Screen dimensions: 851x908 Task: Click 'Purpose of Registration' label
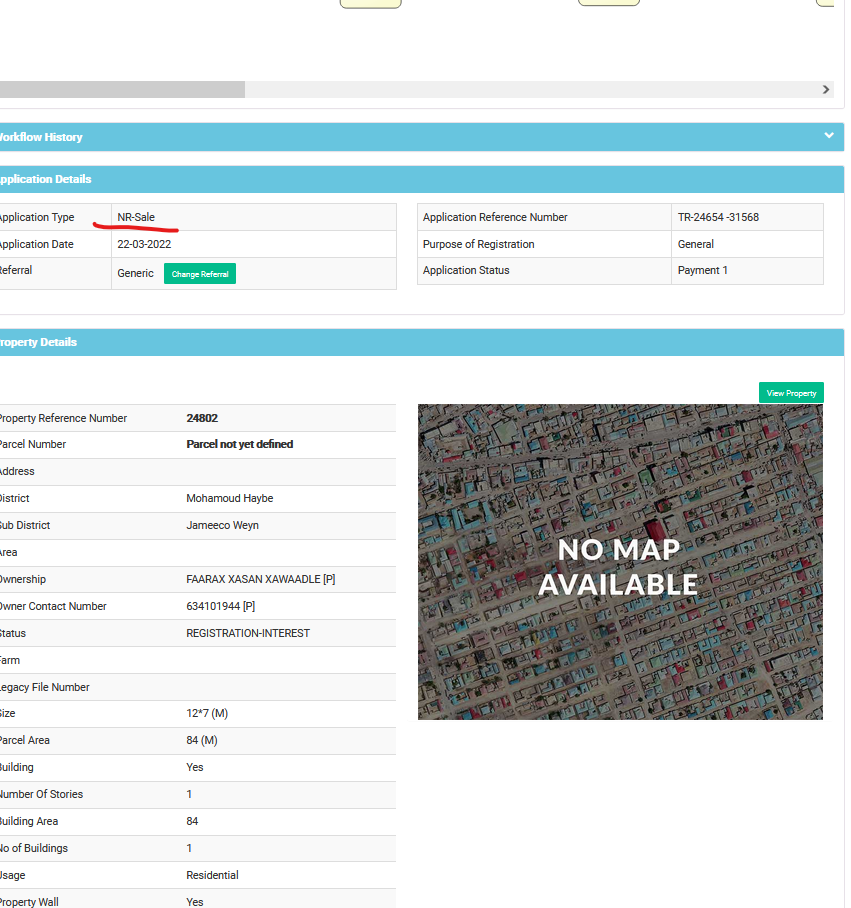[478, 244]
